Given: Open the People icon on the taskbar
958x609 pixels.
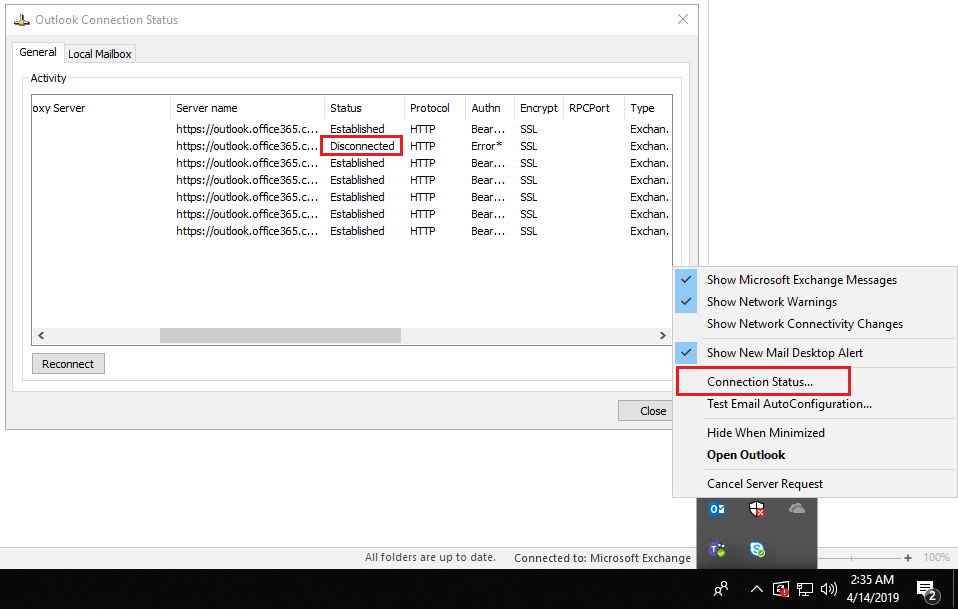Looking at the screenshot, I should 721,589.
